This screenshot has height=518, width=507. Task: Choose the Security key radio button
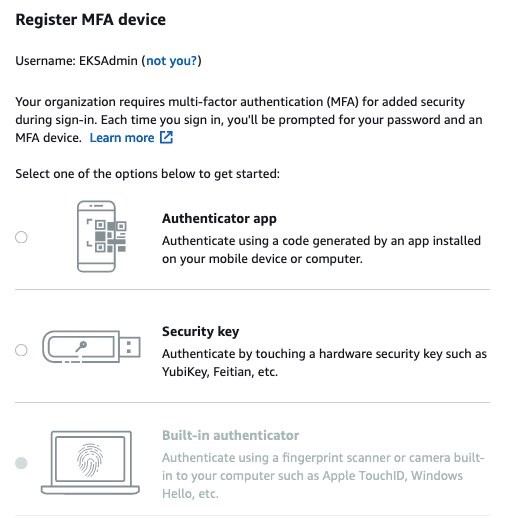[x=21, y=350]
